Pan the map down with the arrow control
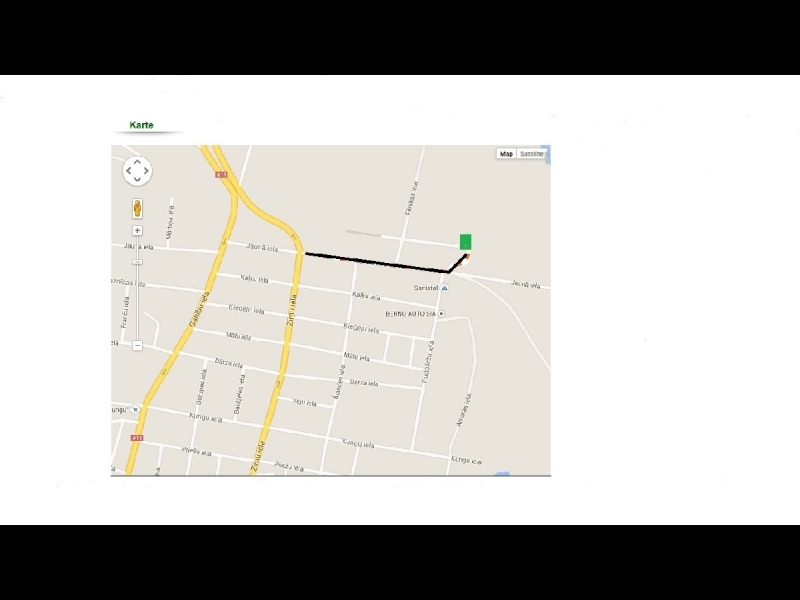Viewport: 800px width, 600px height. coord(137,180)
